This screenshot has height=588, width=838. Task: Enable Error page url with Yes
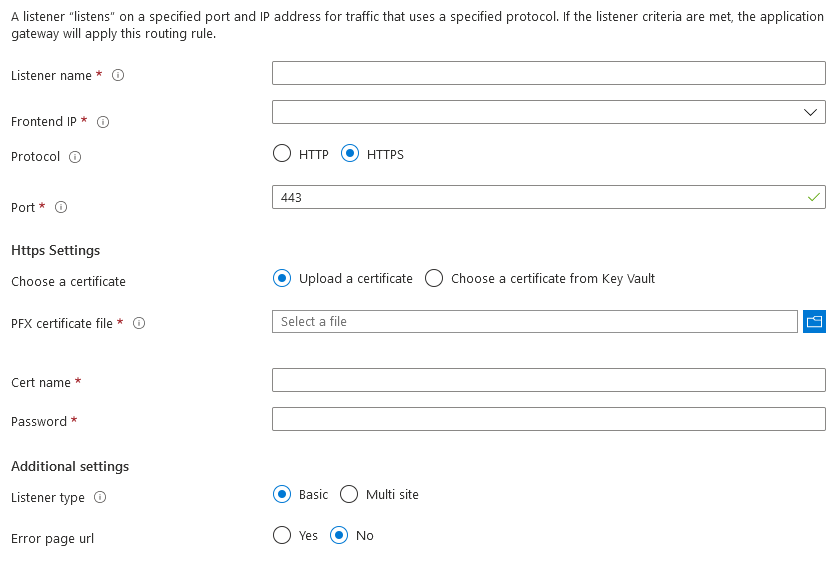point(282,535)
